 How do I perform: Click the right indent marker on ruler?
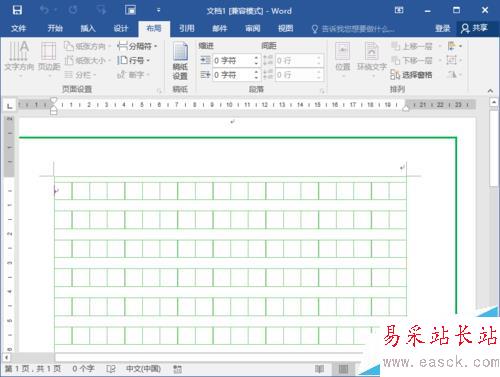click(406, 108)
